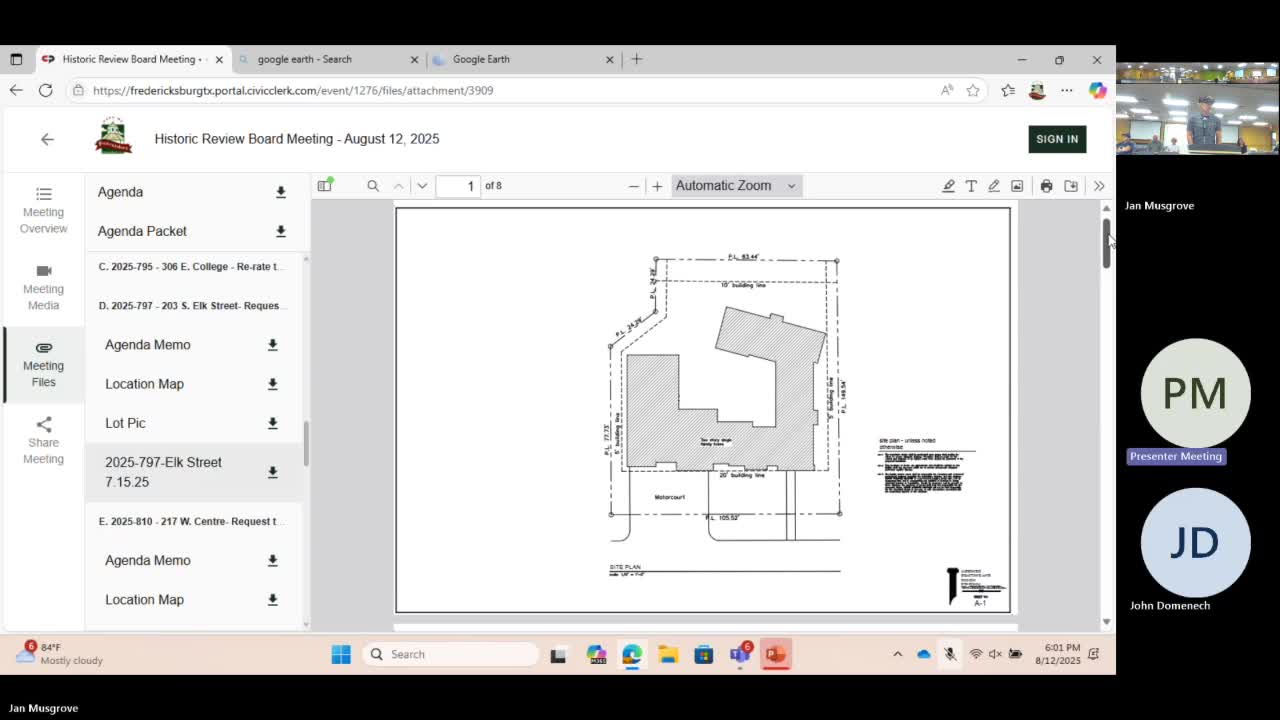Toggle microphone mute in system tray
This screenshot has height=720, width=1280.
[x=950, y=654]
